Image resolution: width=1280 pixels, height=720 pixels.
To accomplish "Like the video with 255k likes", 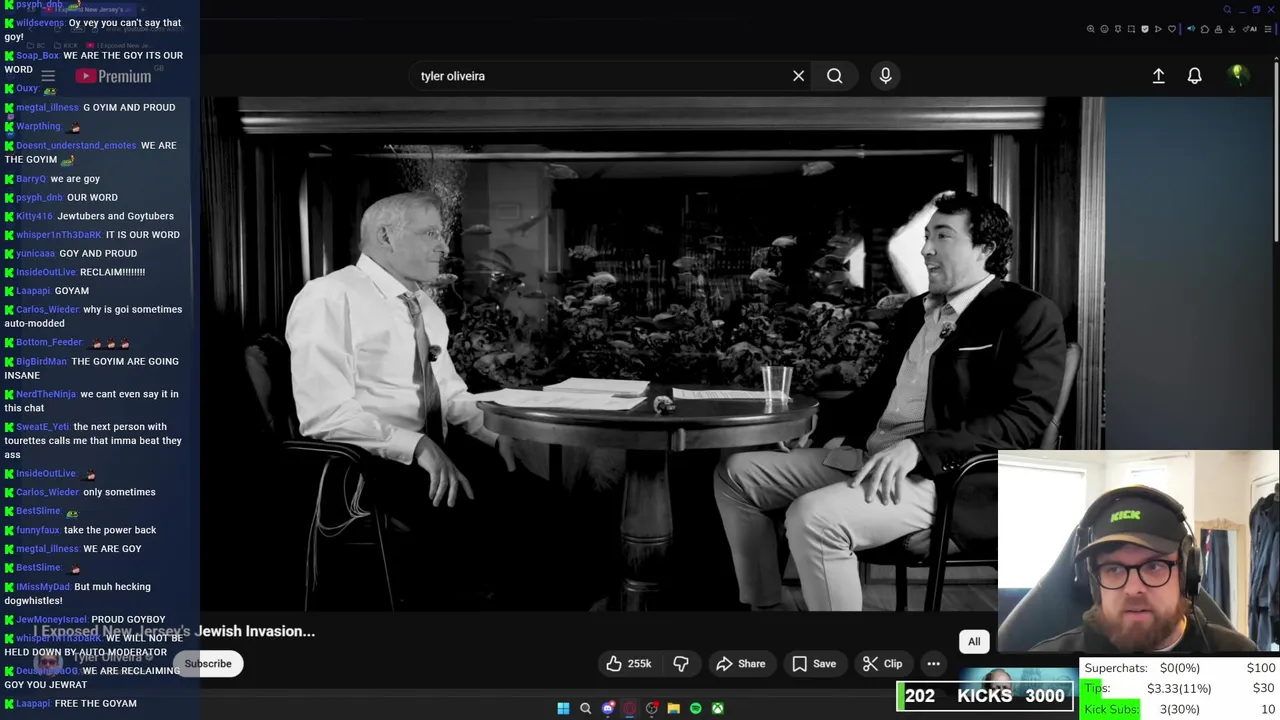I will tap(629, 664).
